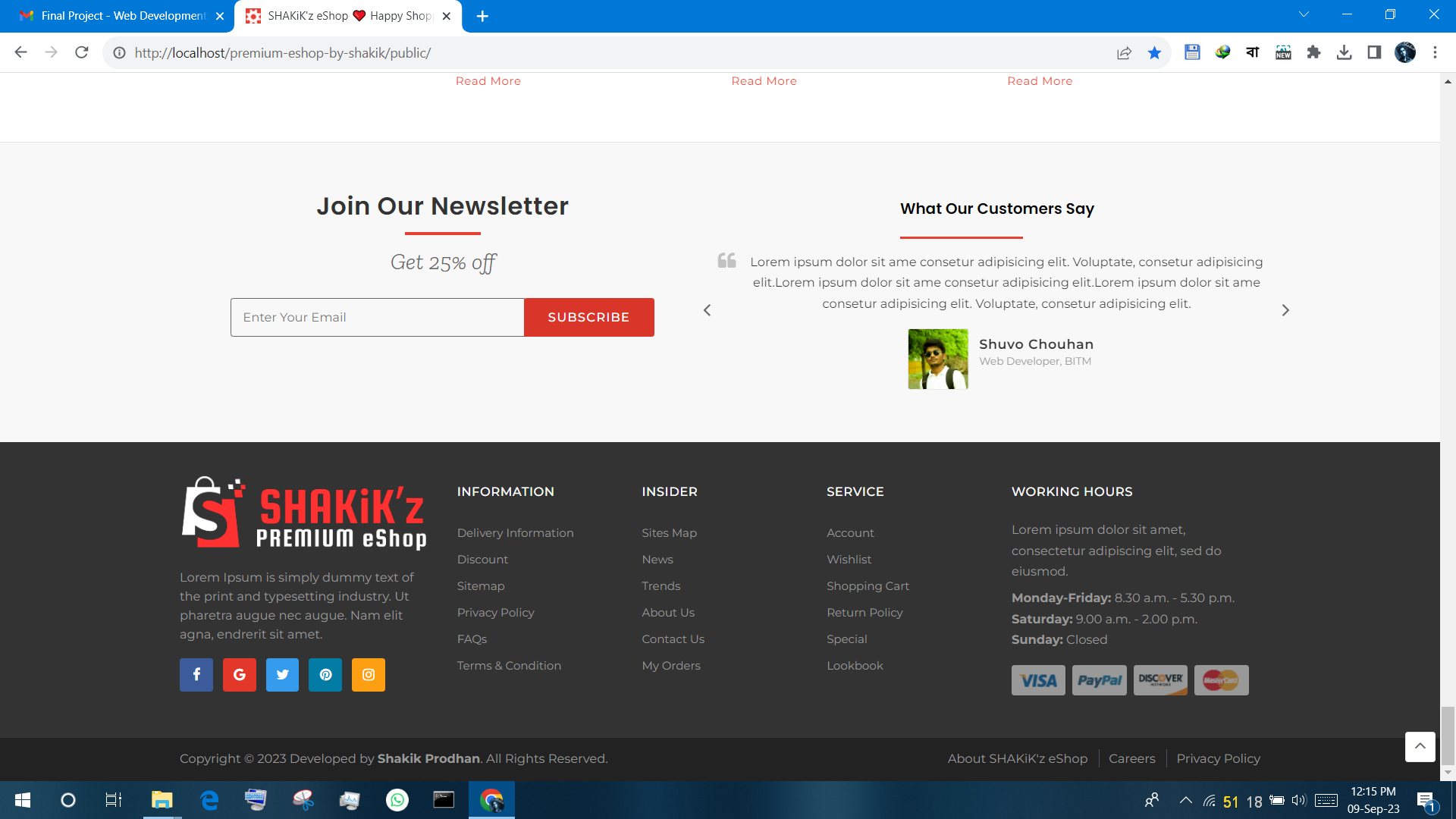Click the page vertical scrollbar thumb
Screen dimensions: 1456x819
(1448, 736)
